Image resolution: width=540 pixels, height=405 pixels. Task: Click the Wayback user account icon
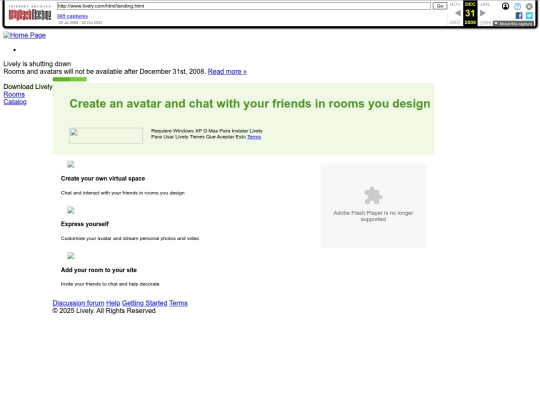(x=505, y=6)
